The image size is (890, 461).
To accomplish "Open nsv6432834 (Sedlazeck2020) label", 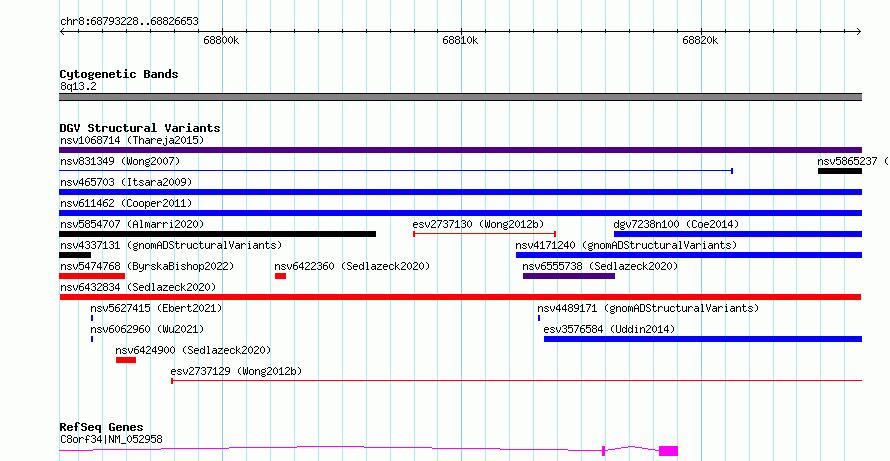I will click(138, 287).
